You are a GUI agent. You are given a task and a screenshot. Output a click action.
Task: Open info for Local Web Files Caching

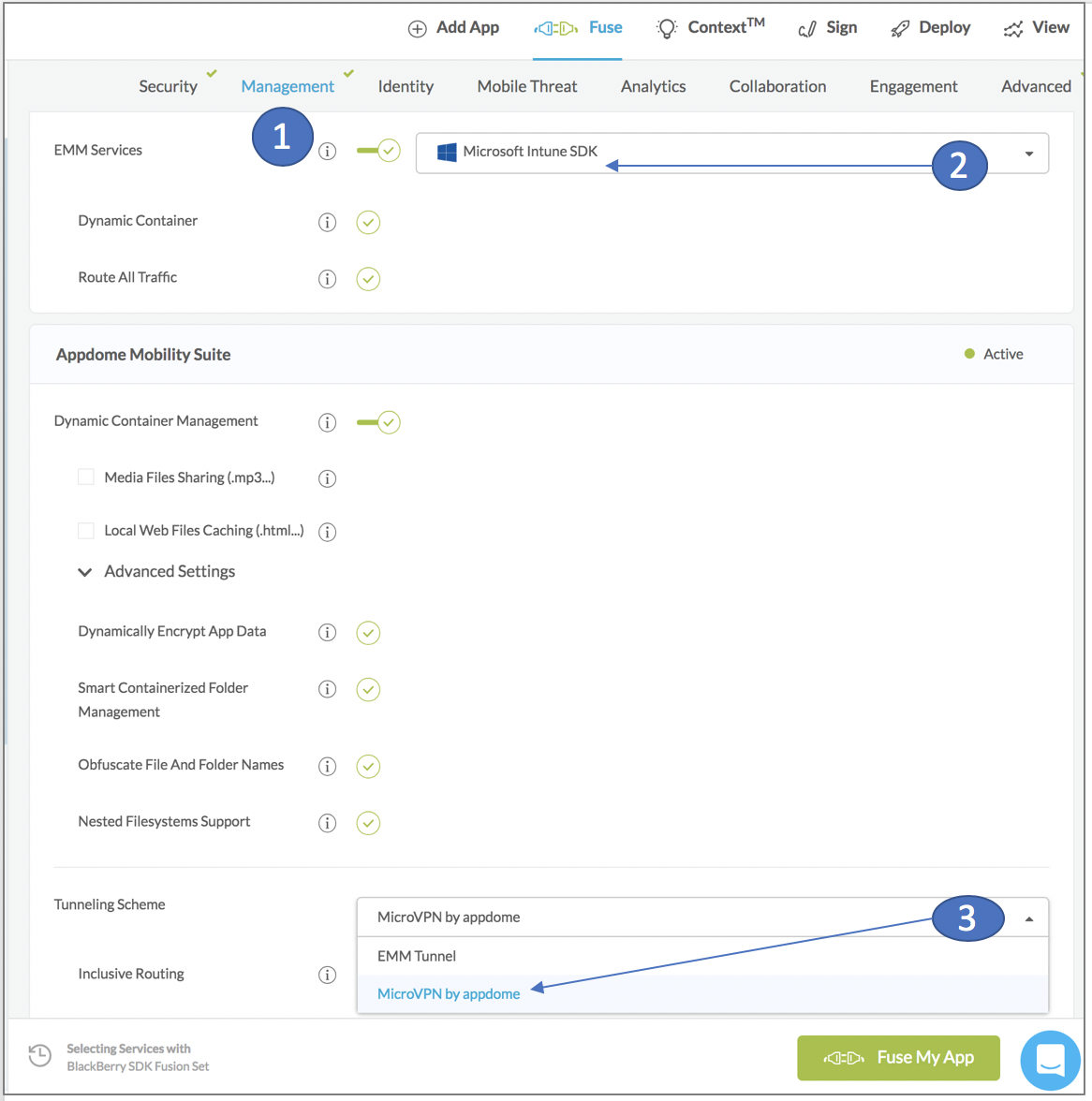[x=327, y=532]
